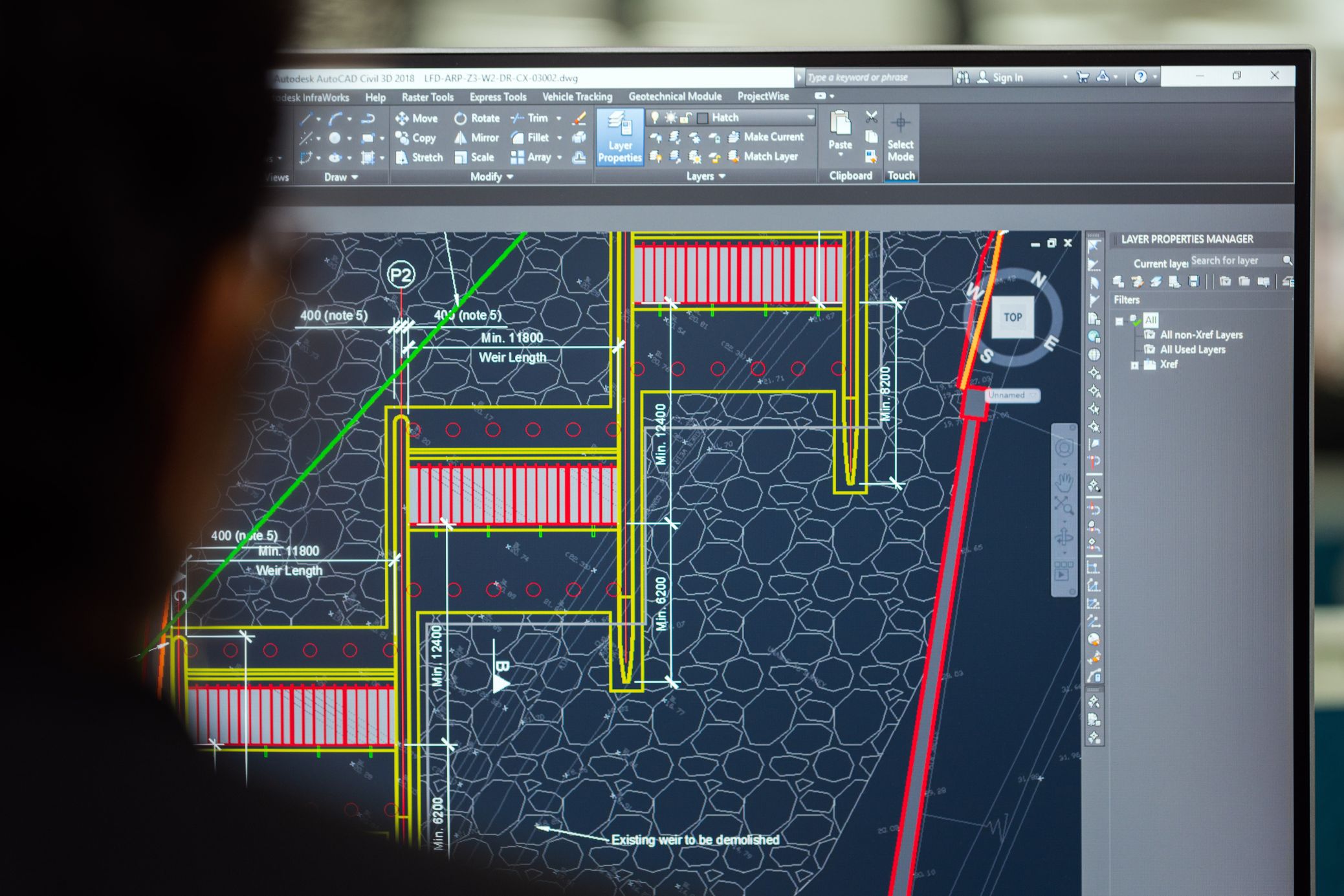Open Layer Properties panel button
The width and height of the screenshot is (1344, 896).
coord(619,137)
